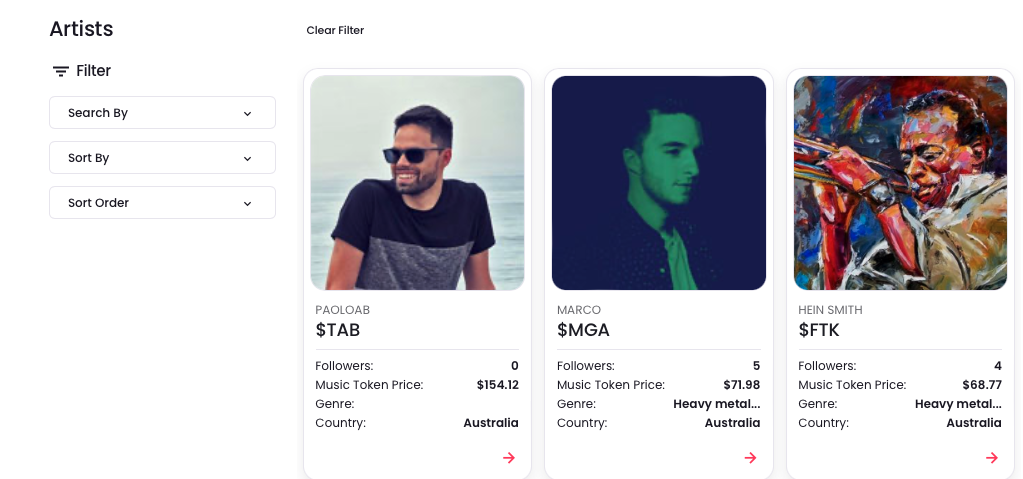Select the $TAB token name

[338, 330]
